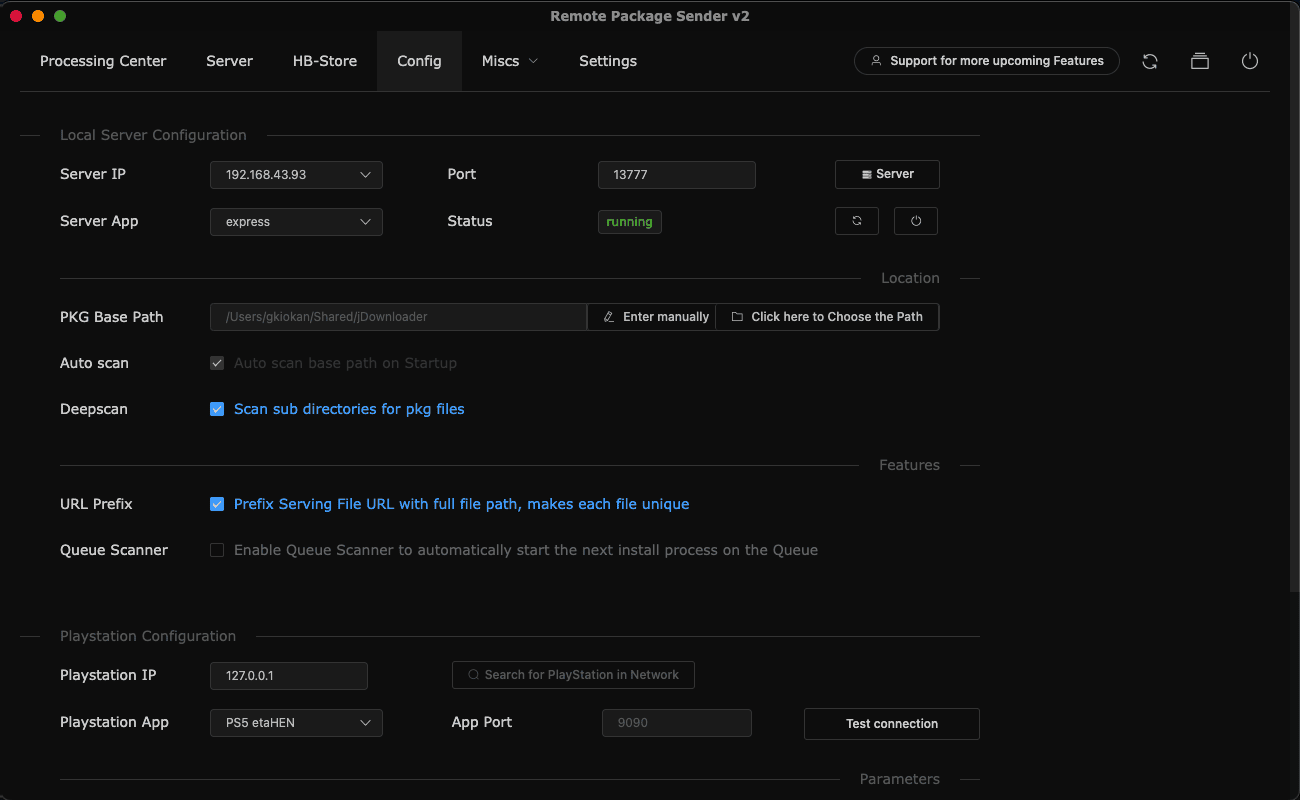Expand the Server App express dropdown
The width and height of the screenshot is (1300, 800).
(296, 222)
